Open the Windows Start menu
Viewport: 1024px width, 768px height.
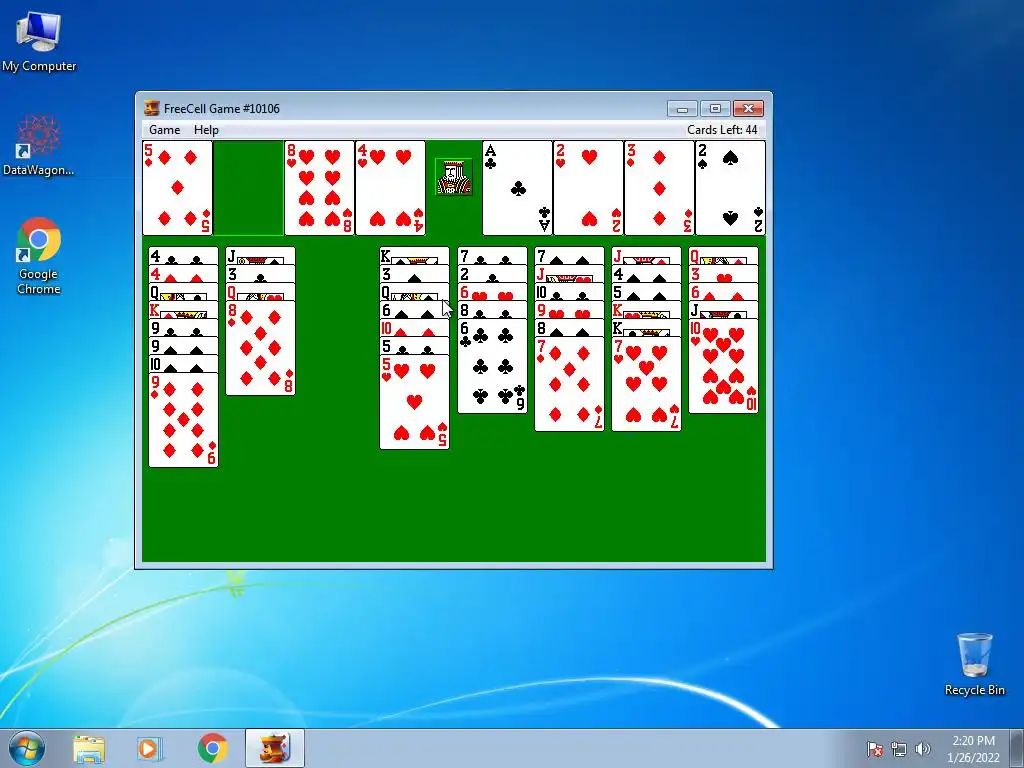(x=27, y=748)
